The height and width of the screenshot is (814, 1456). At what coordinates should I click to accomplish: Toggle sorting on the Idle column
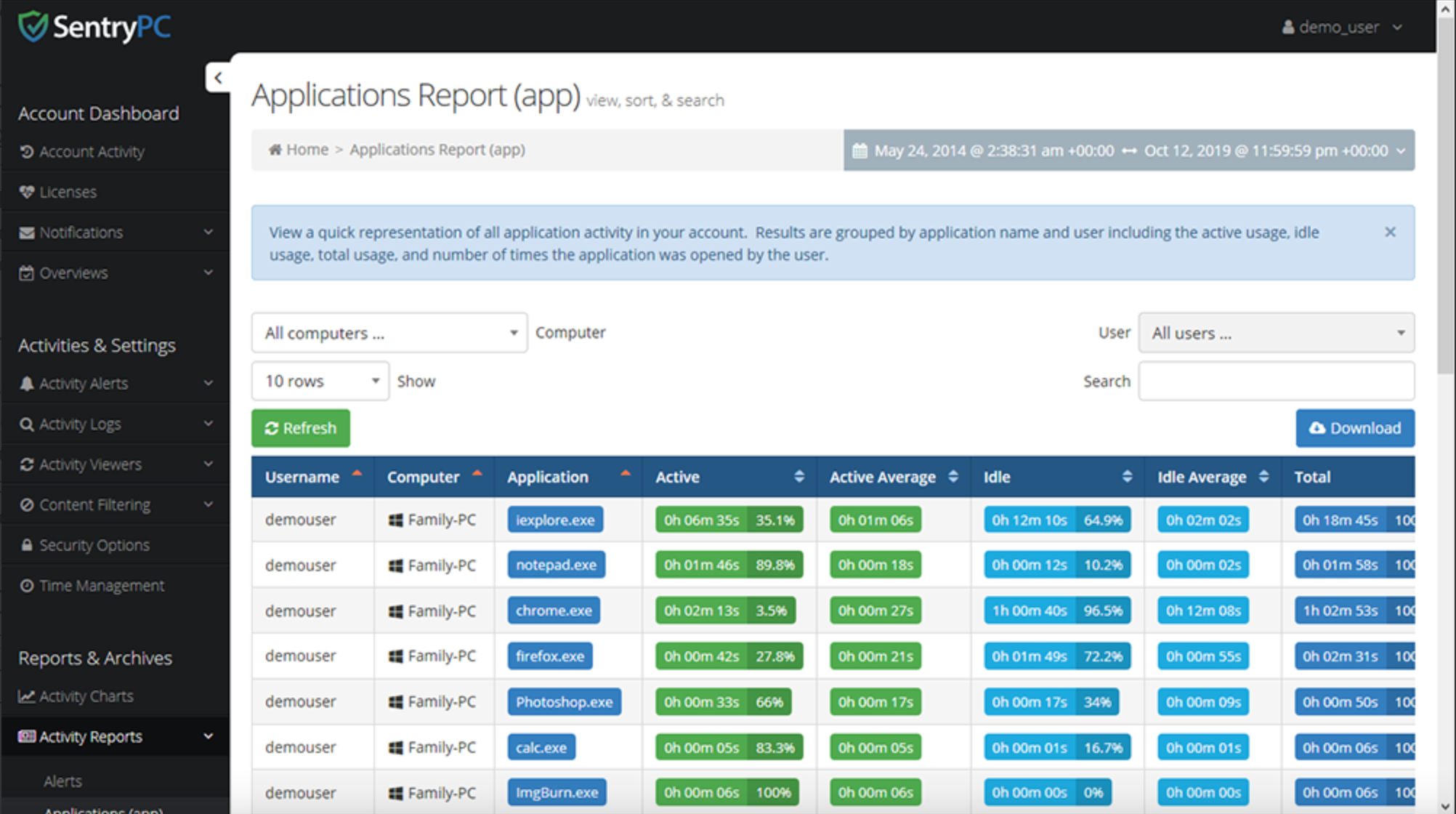tap(1126, 476)
